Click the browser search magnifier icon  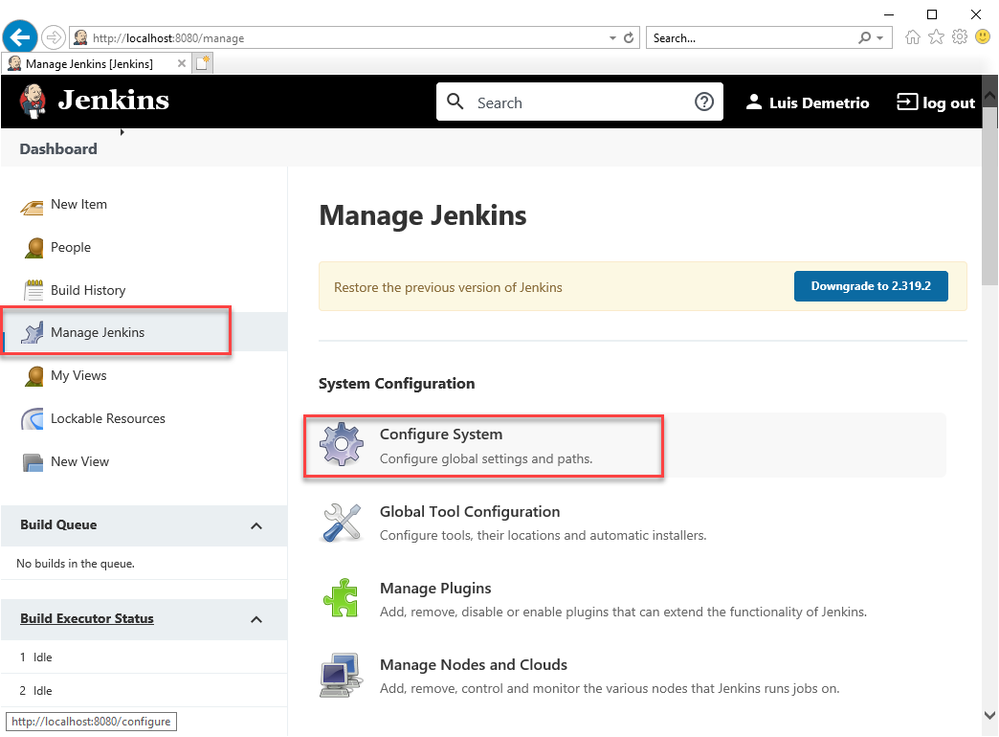(x=865, y=38)
